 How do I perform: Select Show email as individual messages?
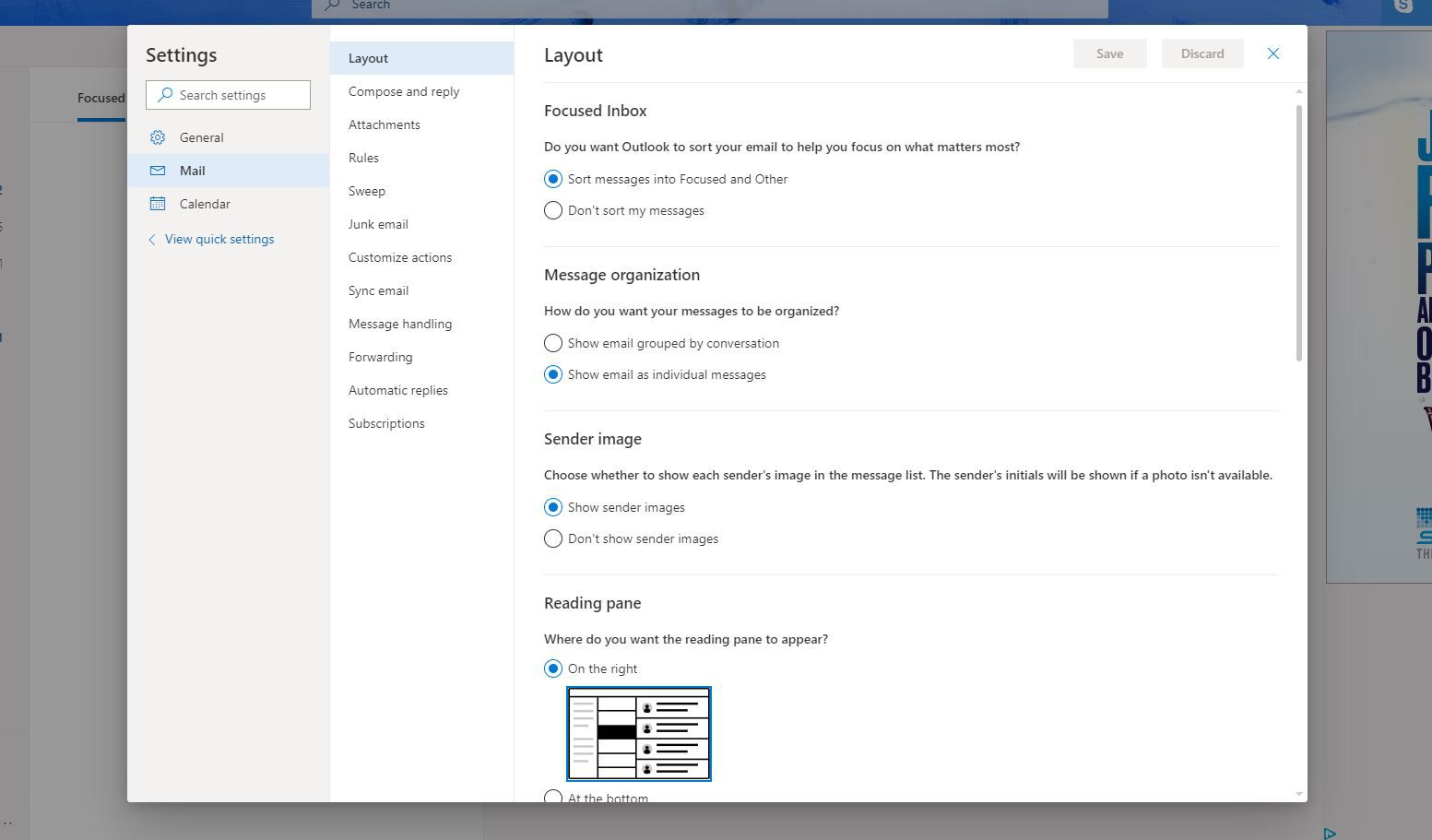point(553,374)
